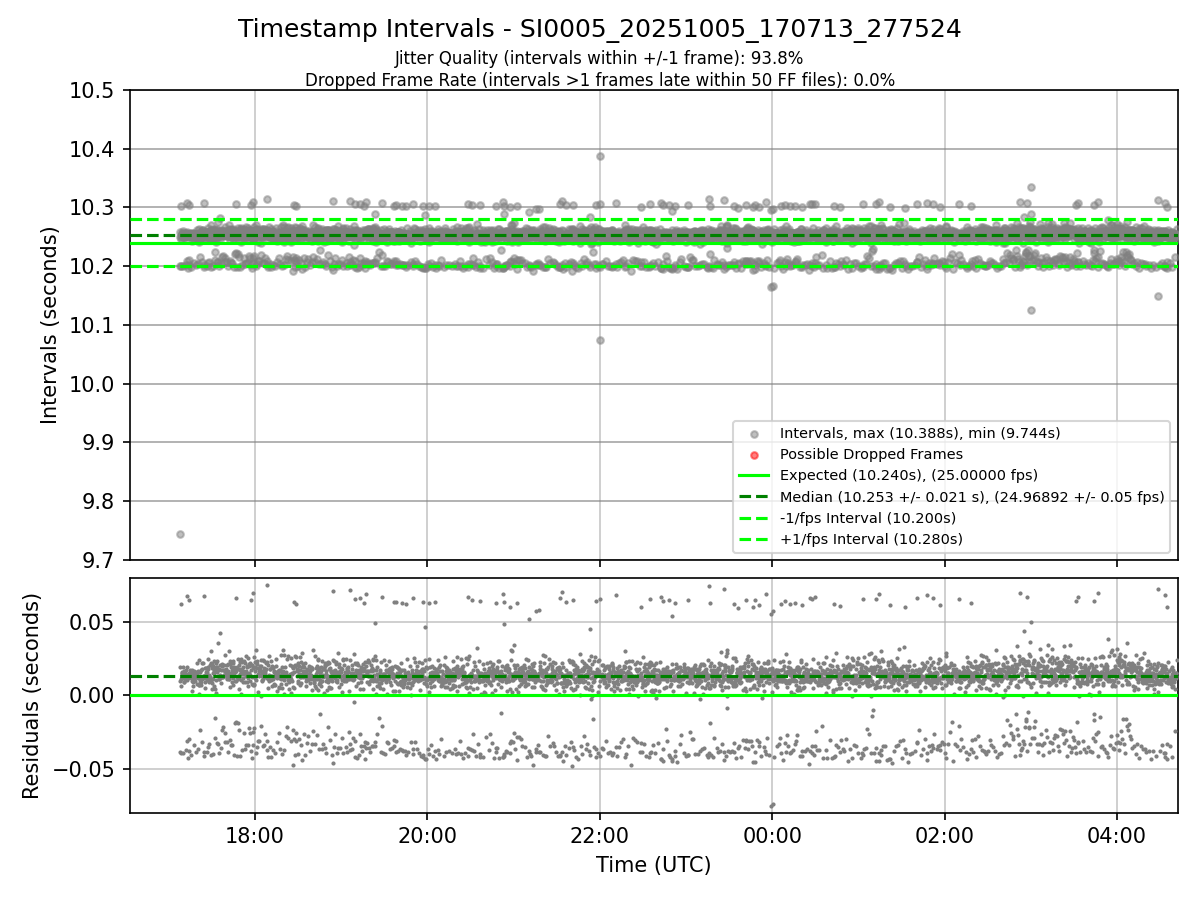
Task: Select legend entry starting 'Median (10.253 +/- 0.021 s)'
Action: (x=972, y=497)
